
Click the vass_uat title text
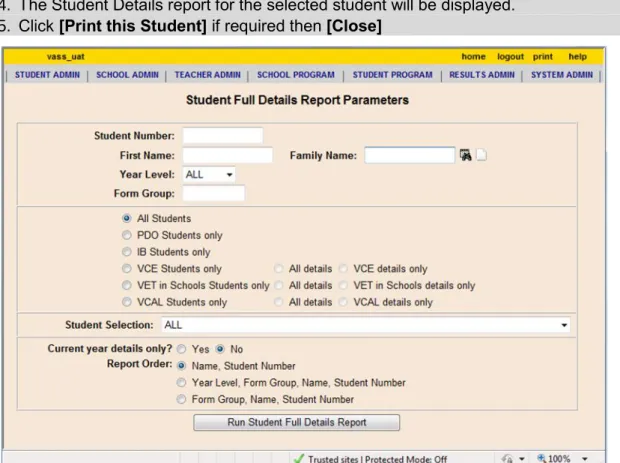tap(66, 57)
